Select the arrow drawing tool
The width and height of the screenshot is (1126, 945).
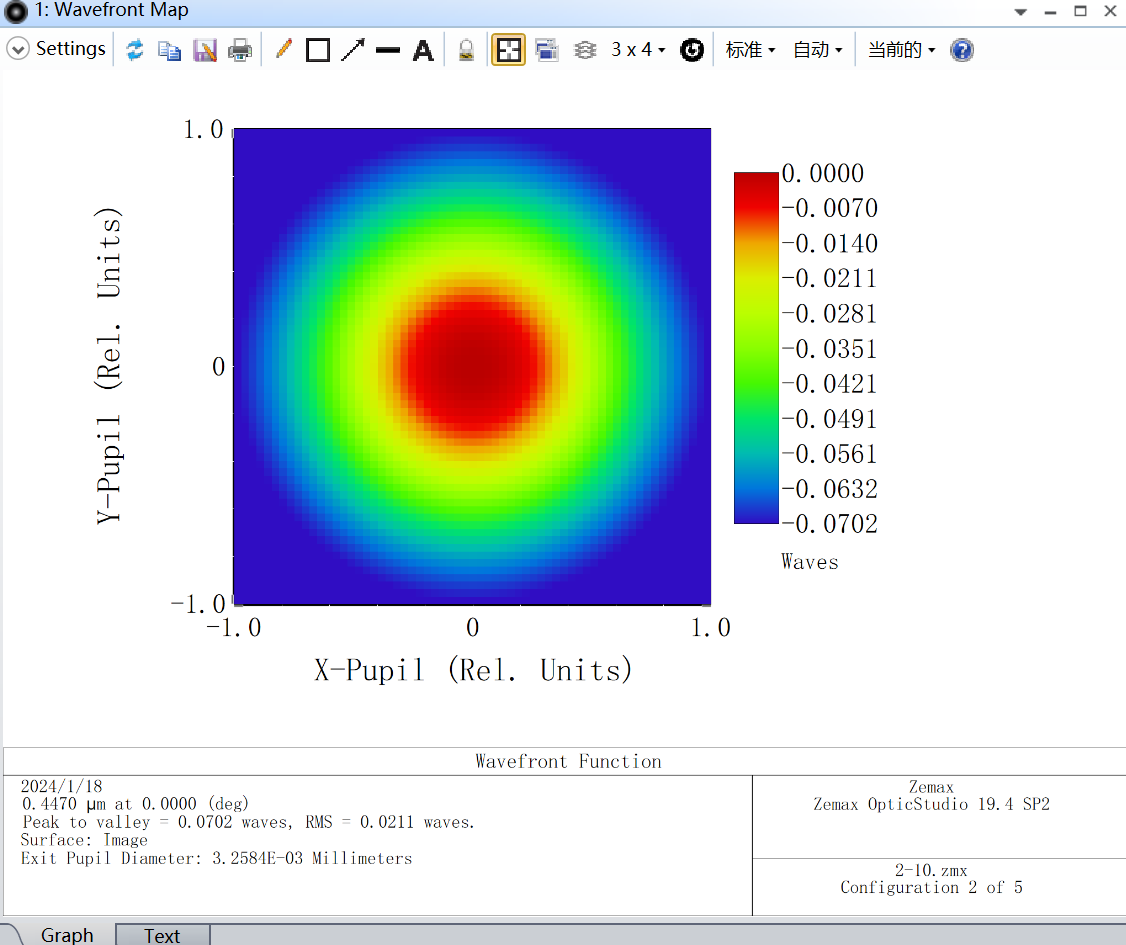[353, 50]
